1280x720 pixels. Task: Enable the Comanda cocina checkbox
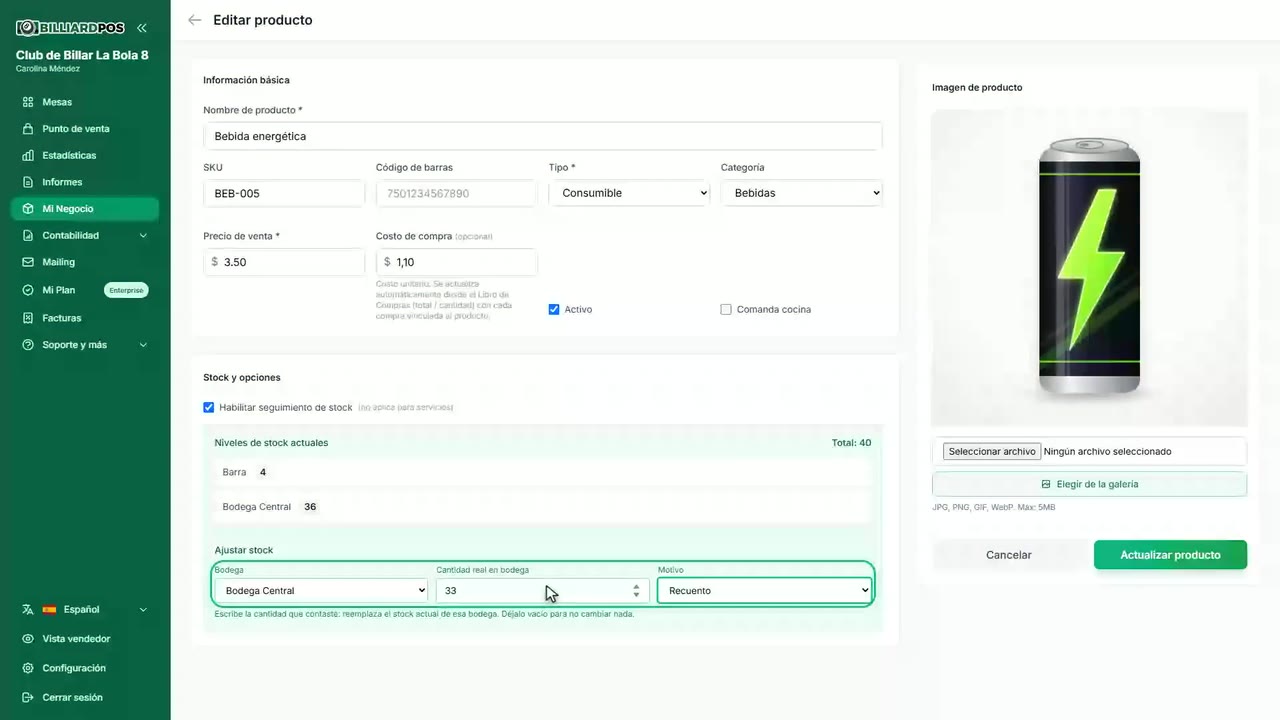(726, 310)
